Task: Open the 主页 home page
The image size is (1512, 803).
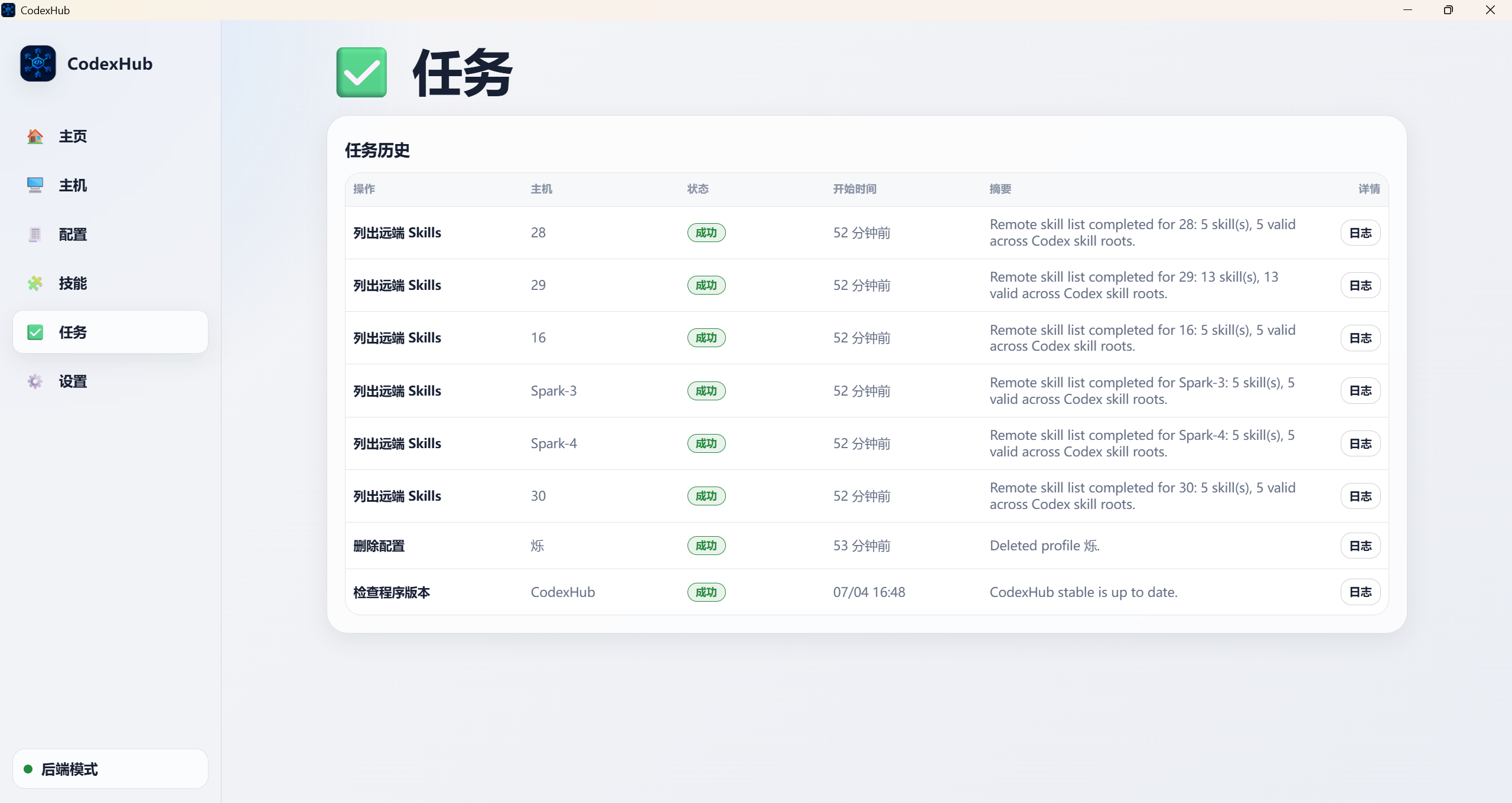Action: (110, 136)
